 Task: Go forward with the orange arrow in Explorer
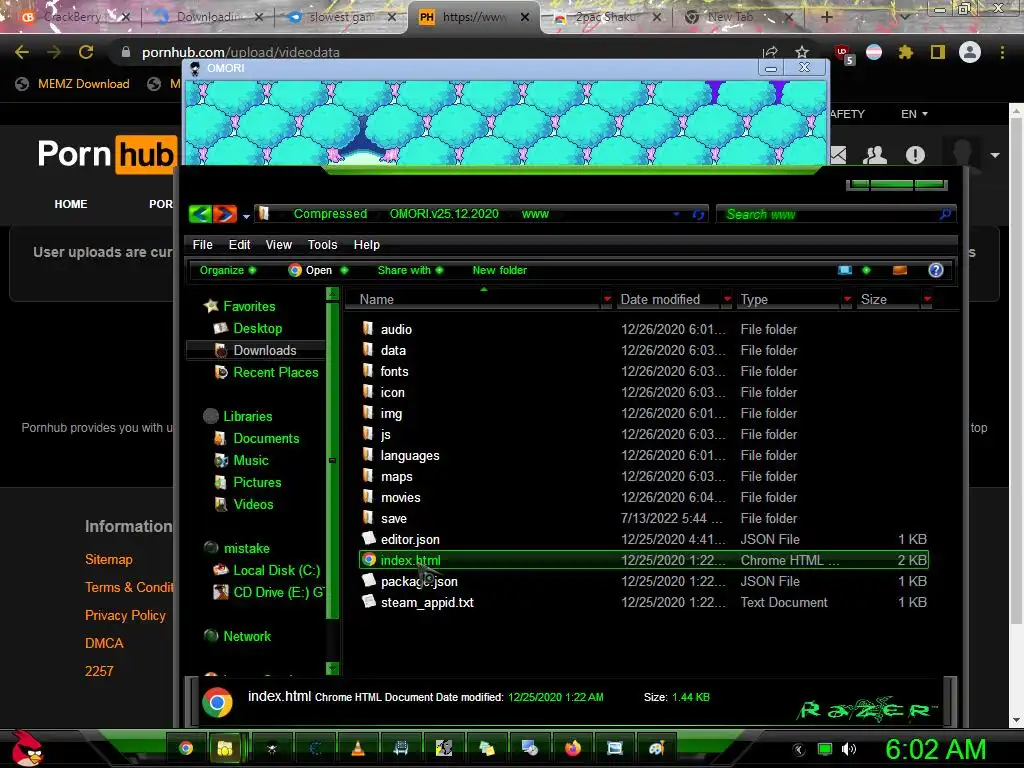click(224, 214)
